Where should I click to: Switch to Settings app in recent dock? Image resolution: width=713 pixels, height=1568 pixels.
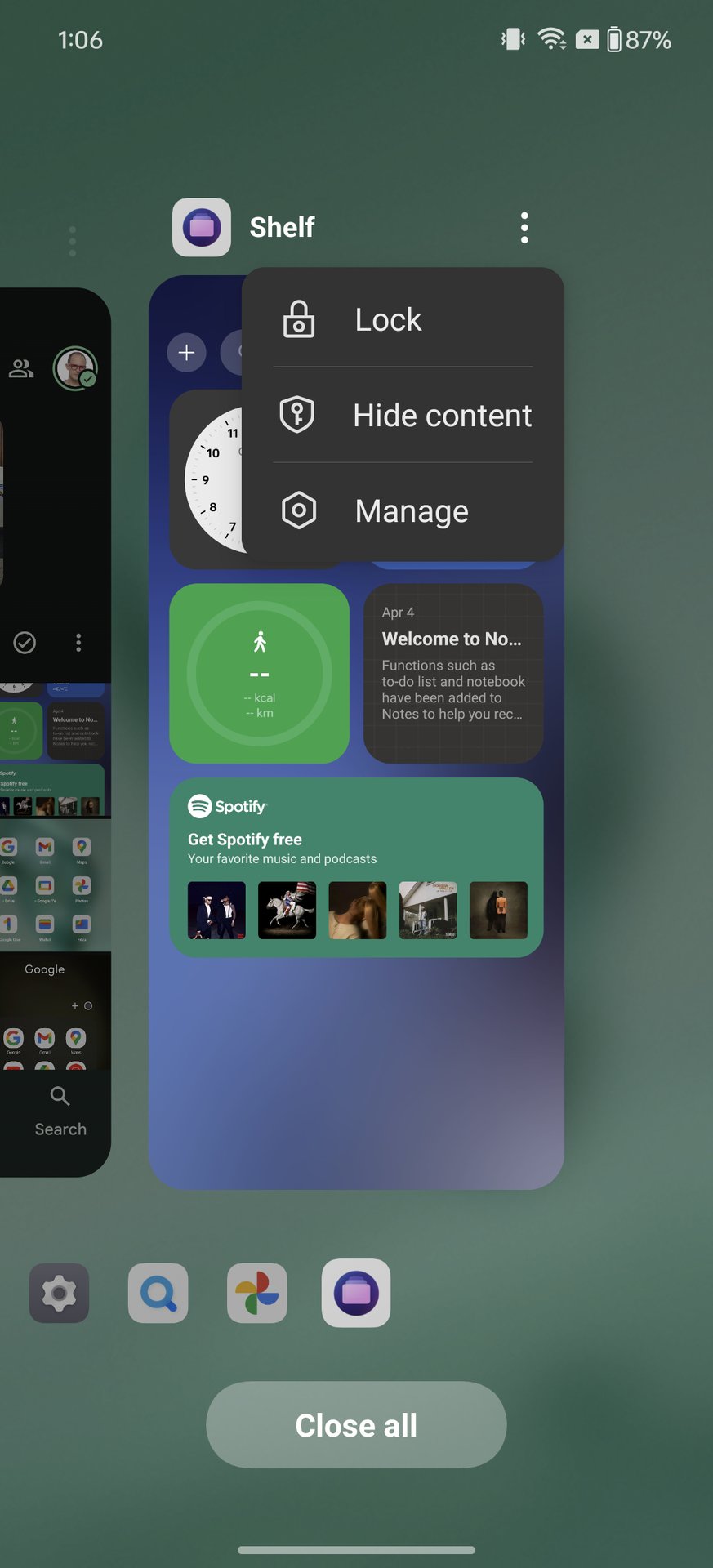(60, 1294)
